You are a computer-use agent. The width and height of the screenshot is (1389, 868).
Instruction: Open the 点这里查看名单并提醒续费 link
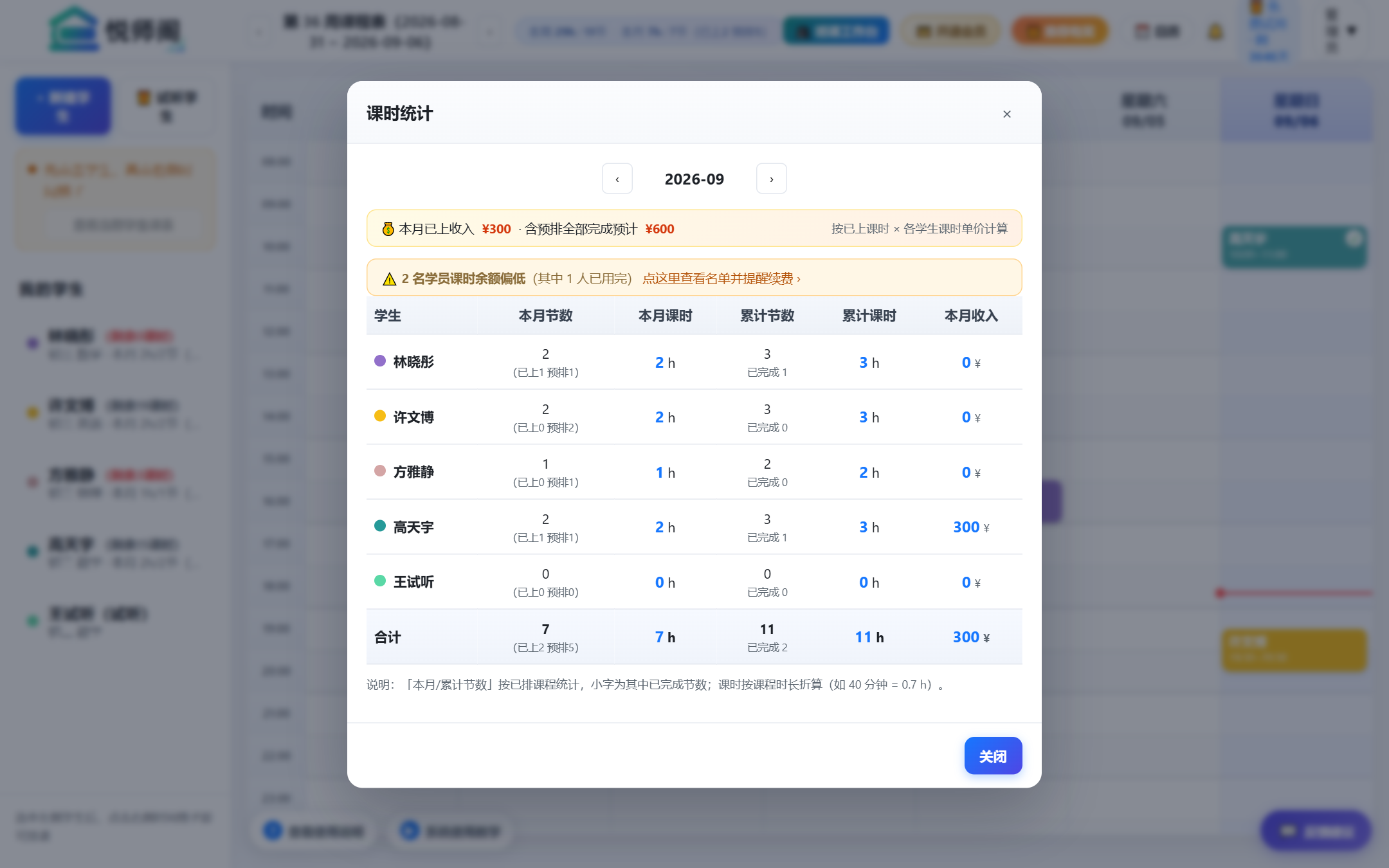pyautogui.click(x=722, y=278)
